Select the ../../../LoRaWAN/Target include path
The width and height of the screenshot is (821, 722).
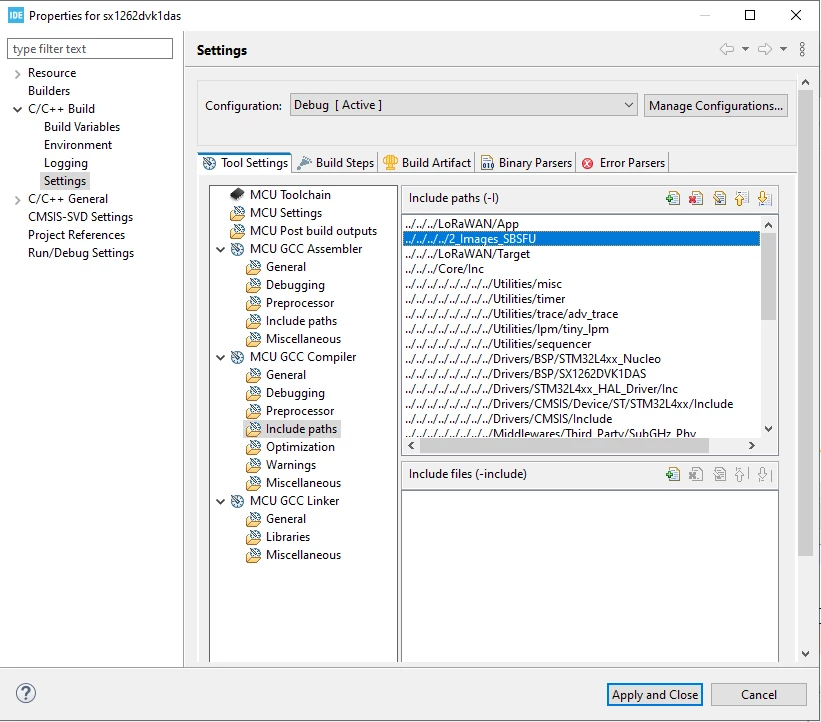[467, 254]
